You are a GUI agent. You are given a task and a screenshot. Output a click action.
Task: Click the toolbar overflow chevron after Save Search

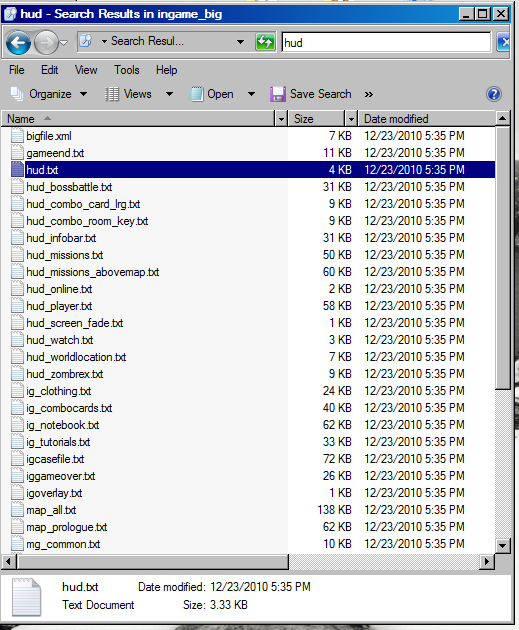click(x=368, y=94)
